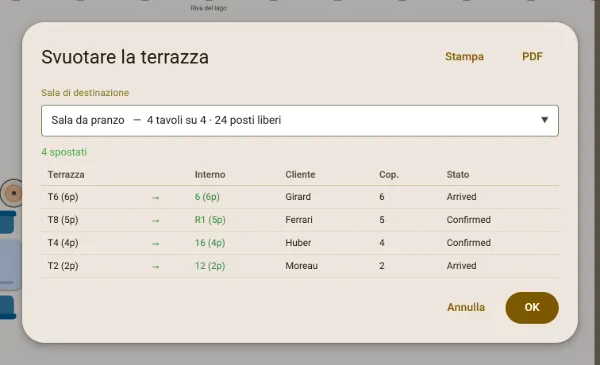
Task: Export the list as PDF
Action: pyautogui.click(x=532, y=57)
